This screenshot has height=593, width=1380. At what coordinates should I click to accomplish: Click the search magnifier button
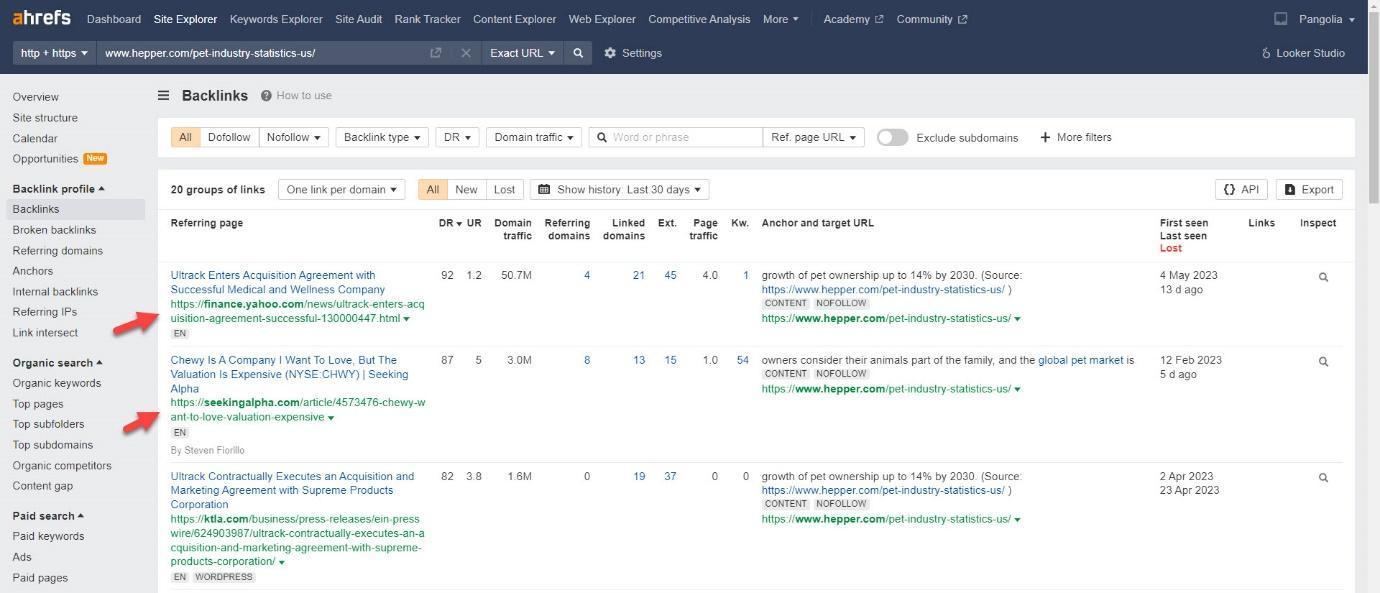578,53
